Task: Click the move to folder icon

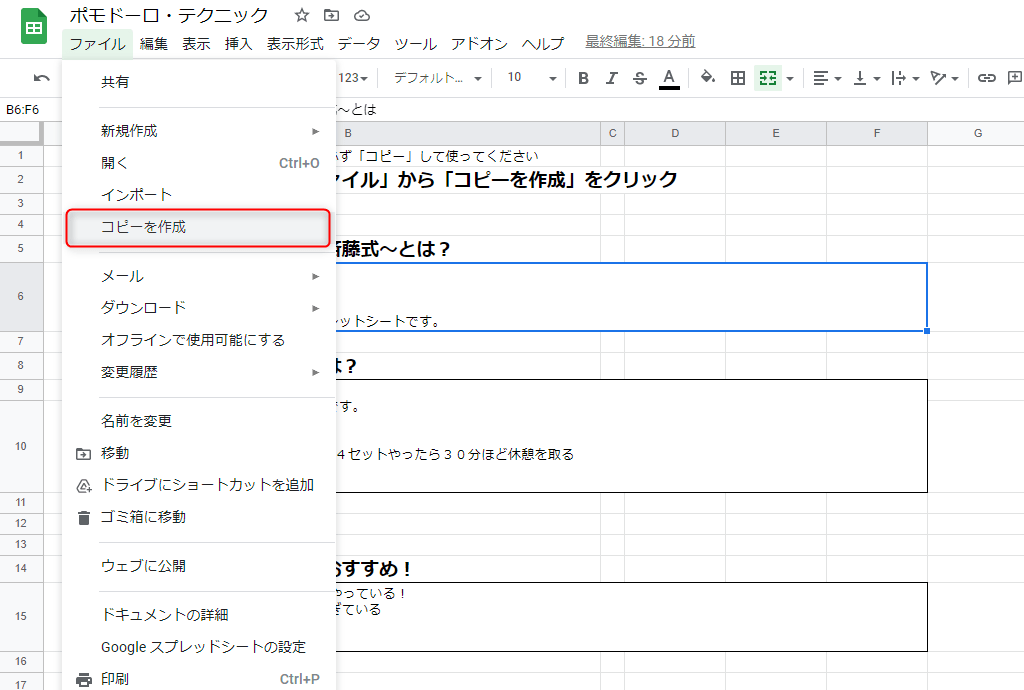Action: coord(329,15)
